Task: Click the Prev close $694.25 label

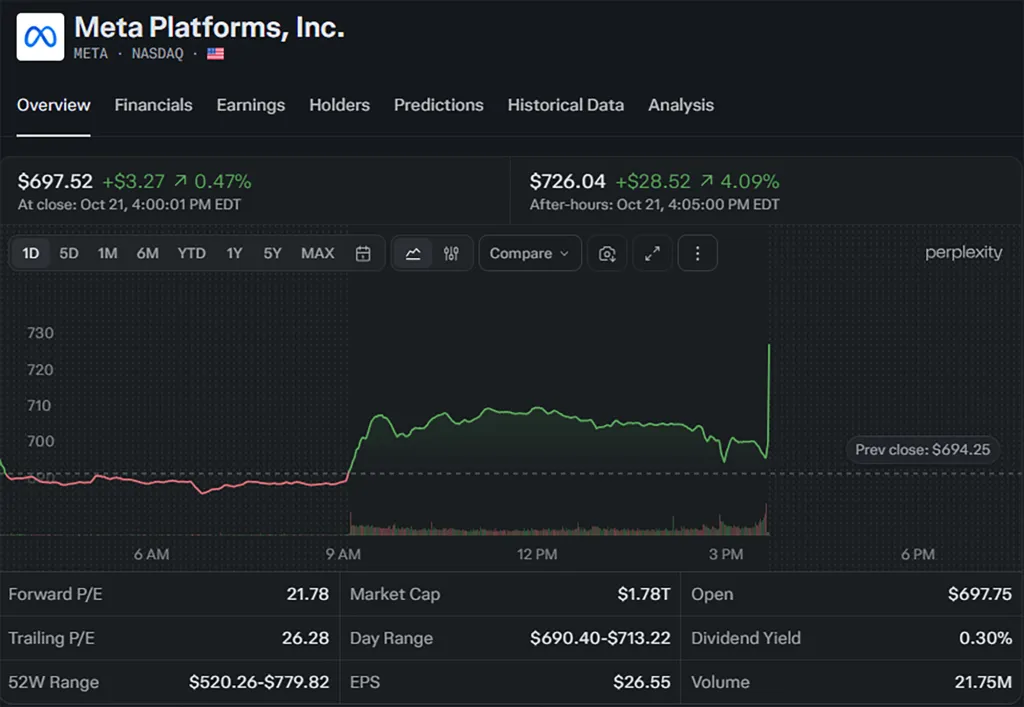Action: tap(923, 450)
